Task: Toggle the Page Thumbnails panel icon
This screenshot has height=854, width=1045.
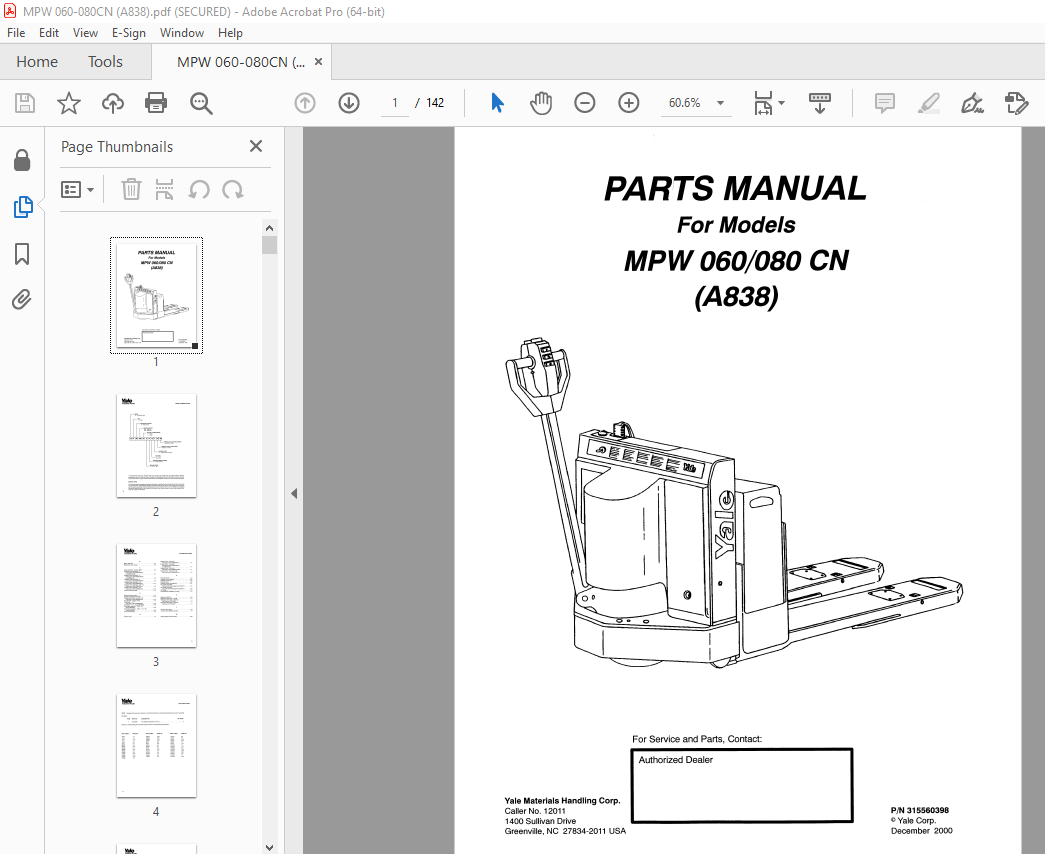Action: (x=23, y=207)
